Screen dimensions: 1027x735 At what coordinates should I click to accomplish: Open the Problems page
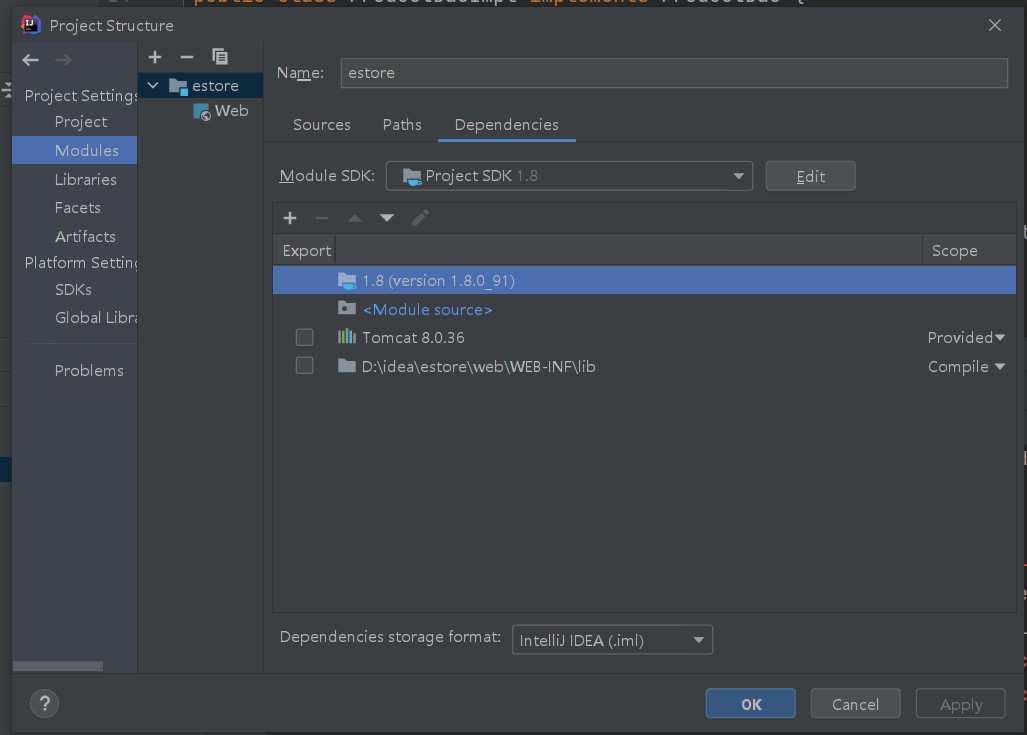point(89,371)
